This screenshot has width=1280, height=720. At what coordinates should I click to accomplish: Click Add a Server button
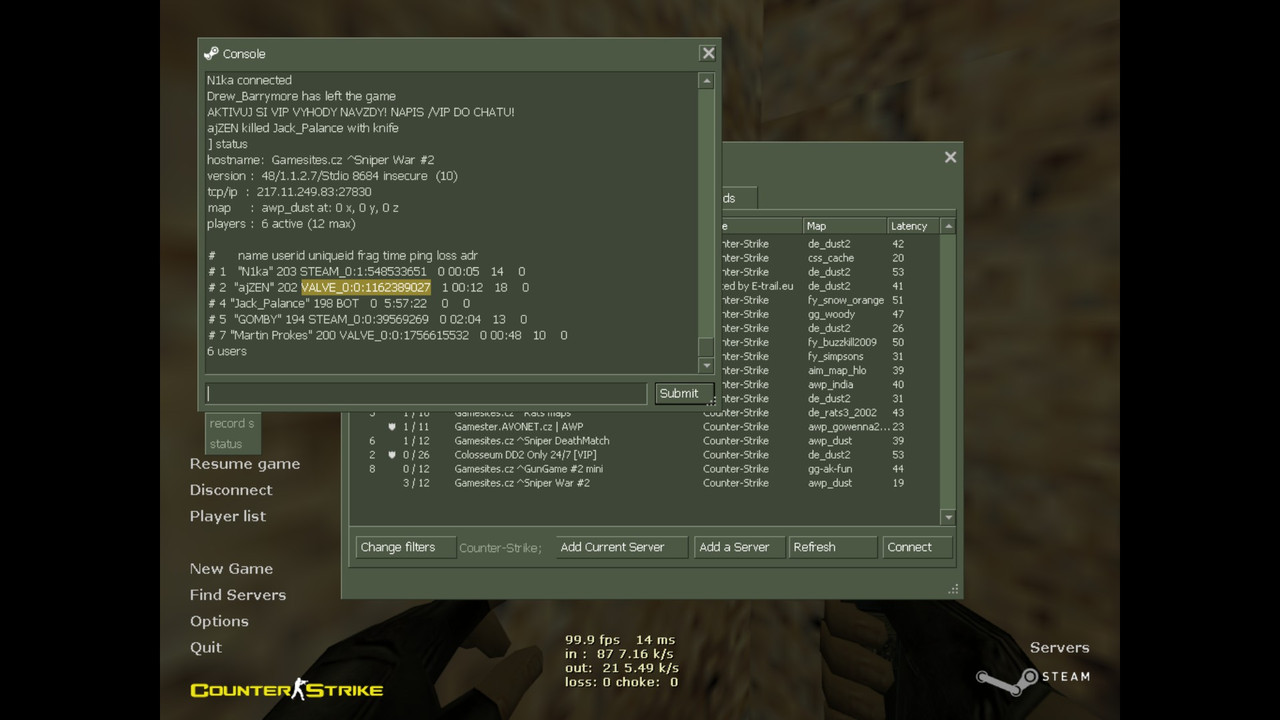point(739,547)
